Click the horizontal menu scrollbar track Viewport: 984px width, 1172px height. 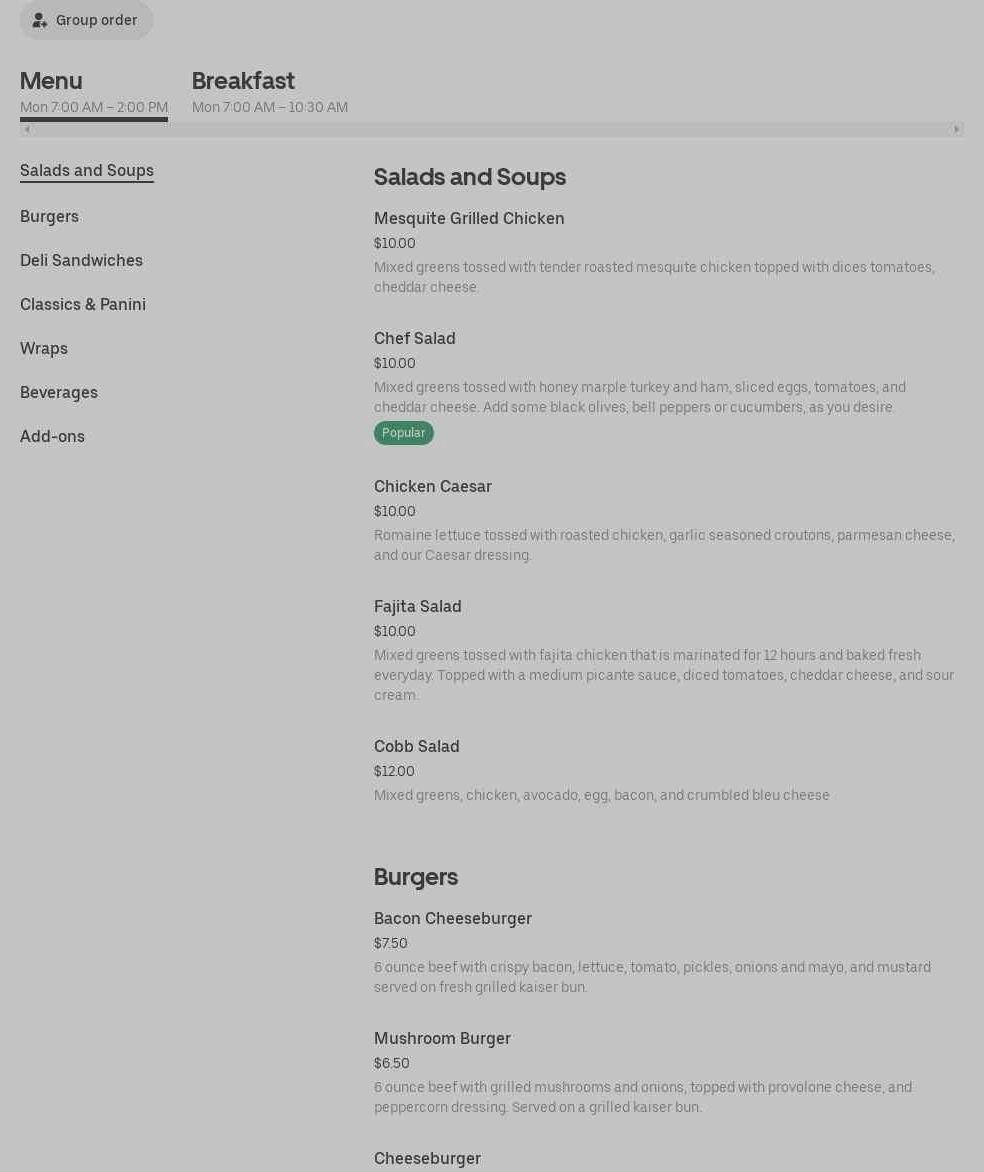[x=491, y=129]
